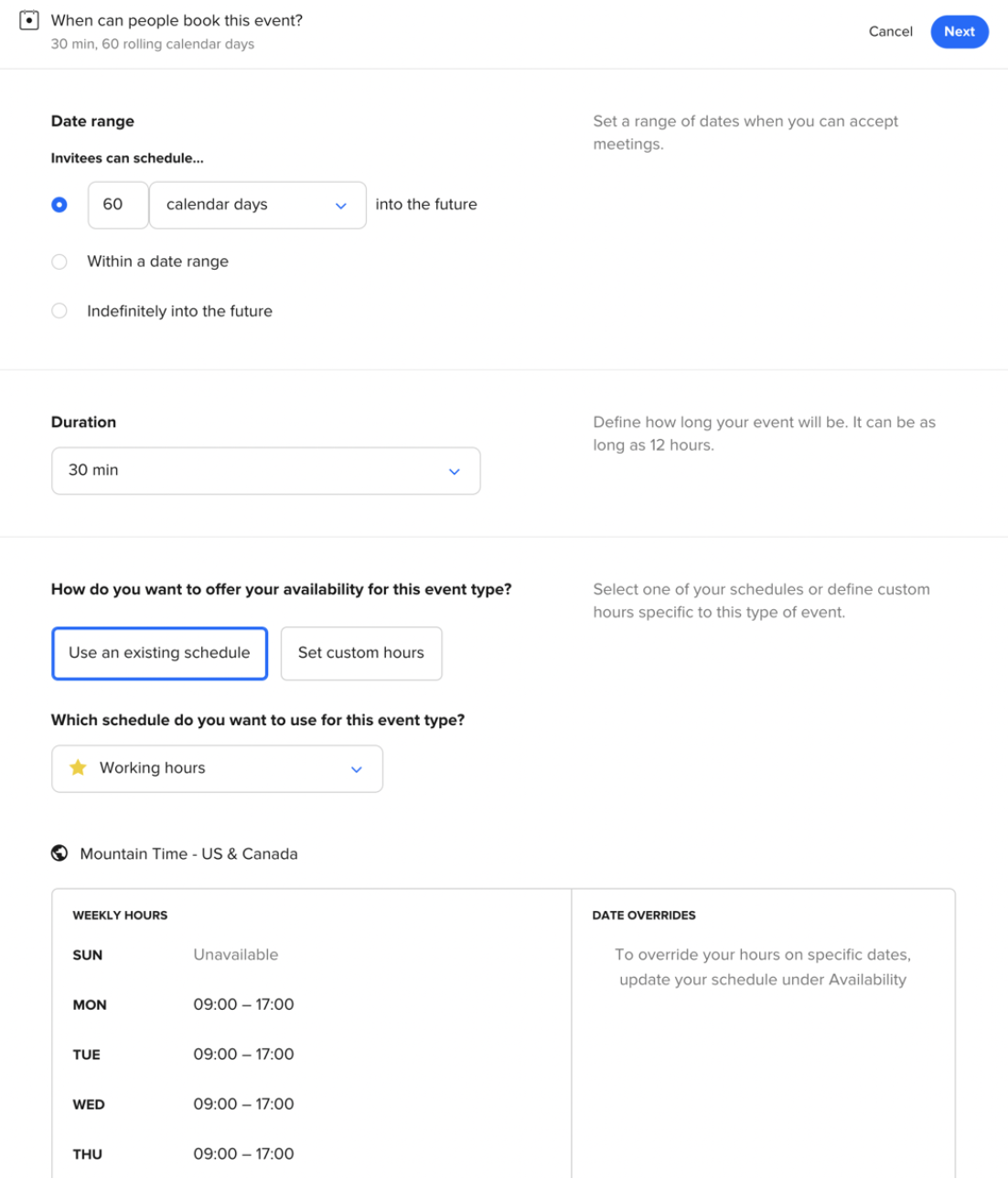Select Within a date range option
The image size is (1008, 1189).
tap(59, 262)
